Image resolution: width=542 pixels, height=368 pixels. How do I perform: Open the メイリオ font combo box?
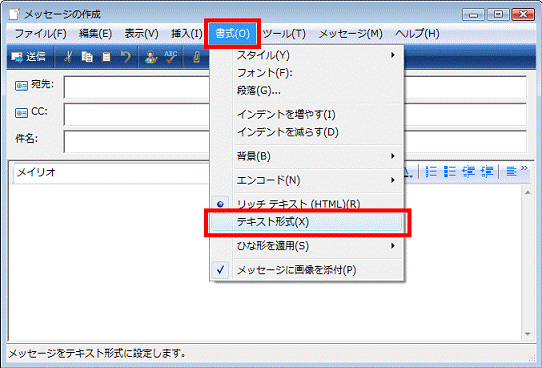111,172
